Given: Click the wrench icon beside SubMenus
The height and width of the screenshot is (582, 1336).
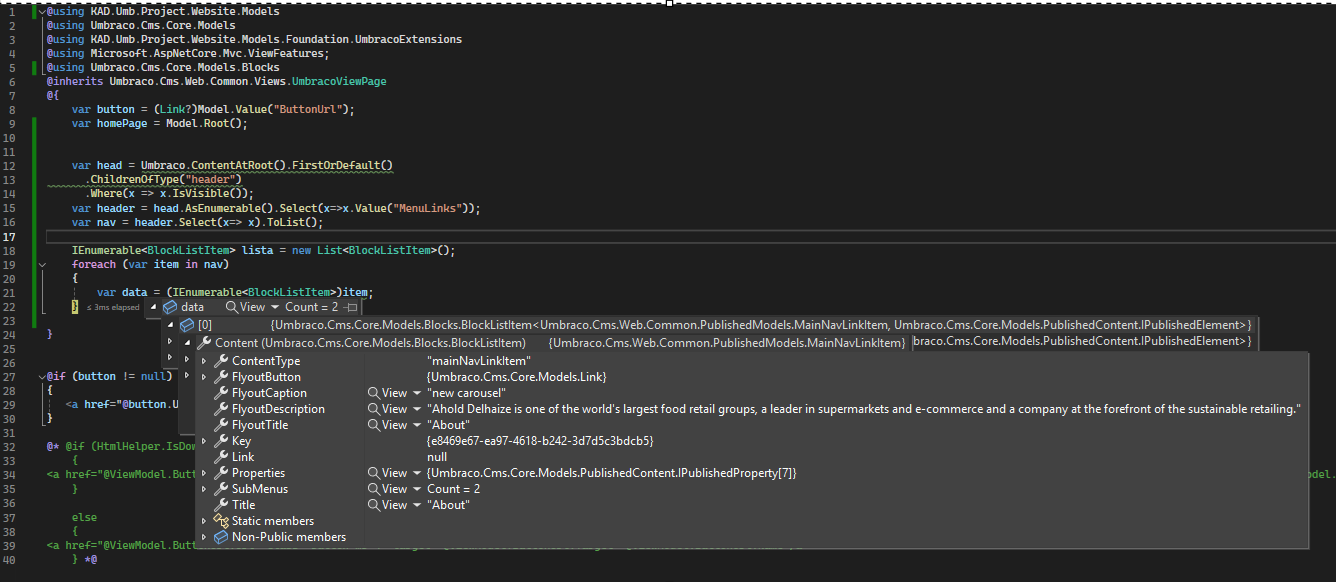Looking at the screenshot, I should [221, 489].
